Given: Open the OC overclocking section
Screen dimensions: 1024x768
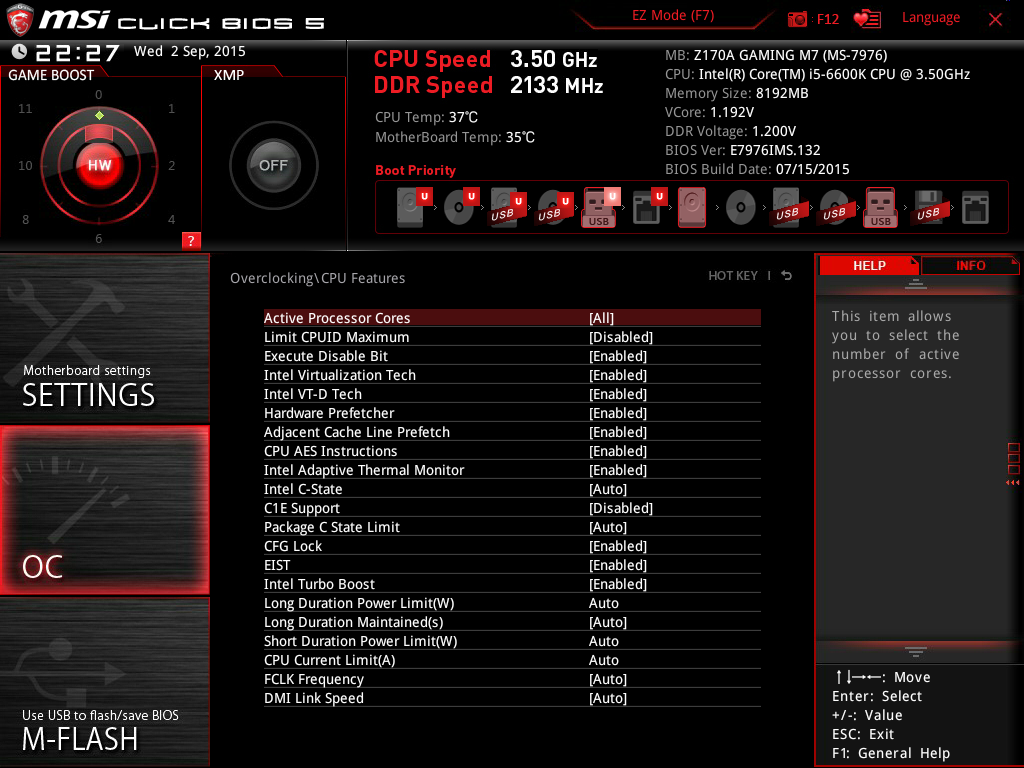Looking at the screenshot, I should click(104, 510).
